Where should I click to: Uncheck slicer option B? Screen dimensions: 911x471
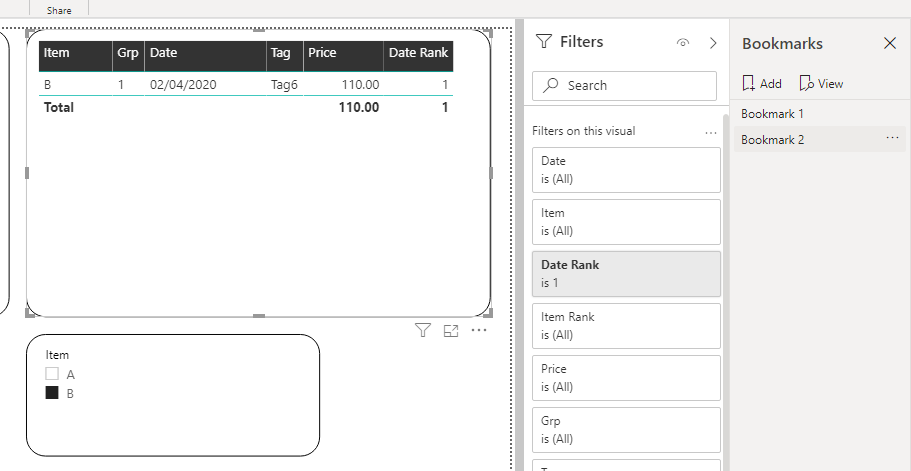pos(52,393)
